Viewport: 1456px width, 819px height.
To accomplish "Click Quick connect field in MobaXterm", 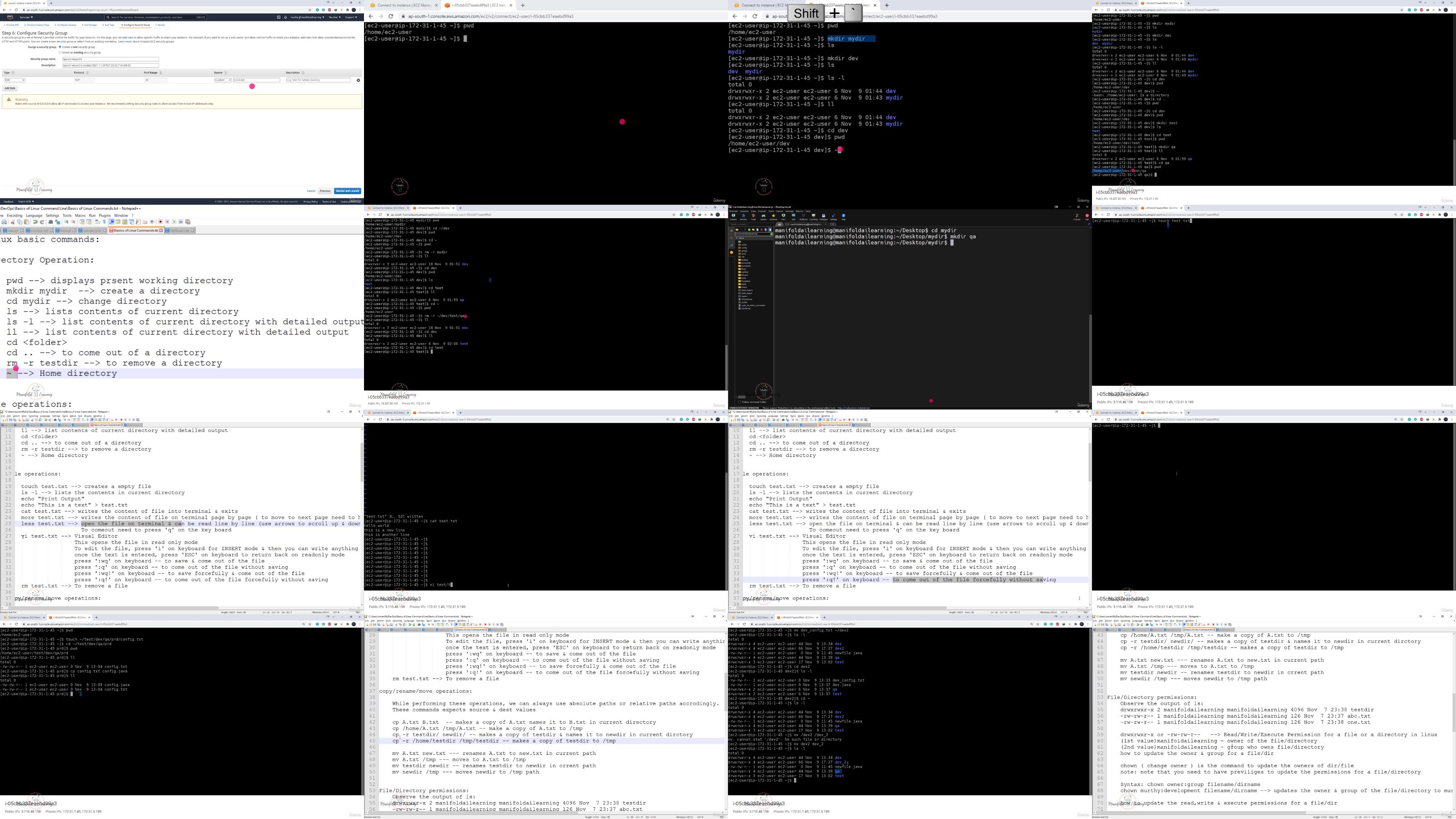I will pos(751,224).
